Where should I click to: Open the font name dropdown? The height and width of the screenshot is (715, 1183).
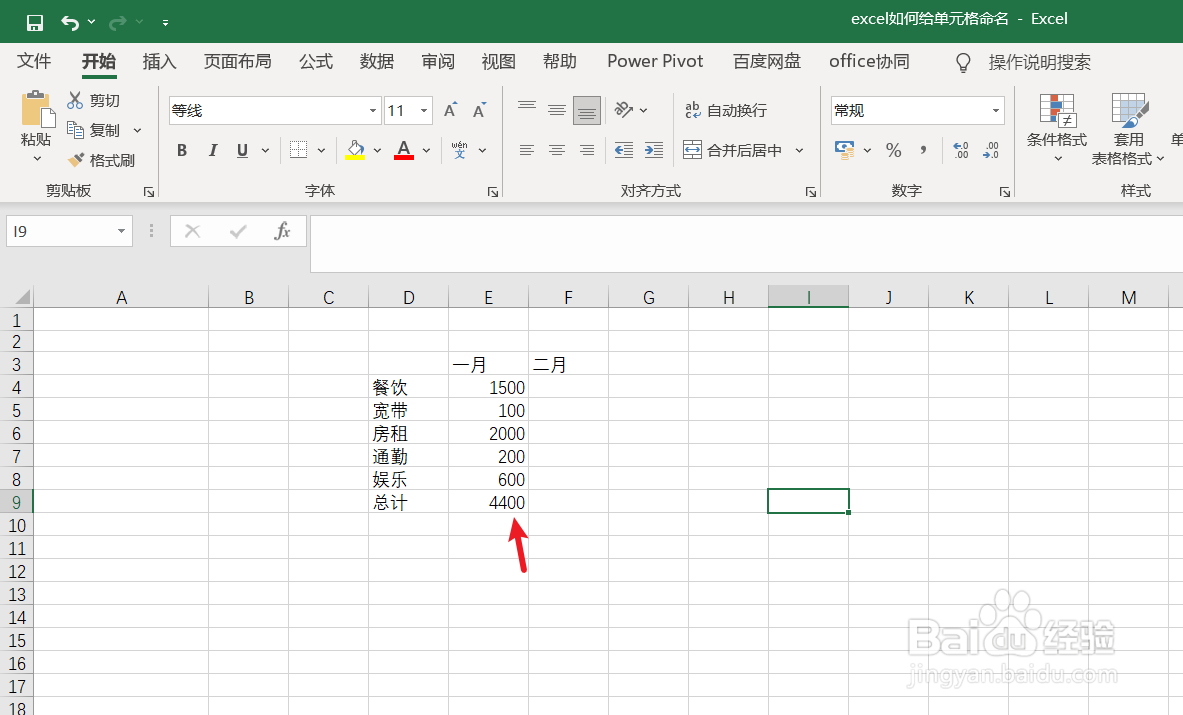371,109
